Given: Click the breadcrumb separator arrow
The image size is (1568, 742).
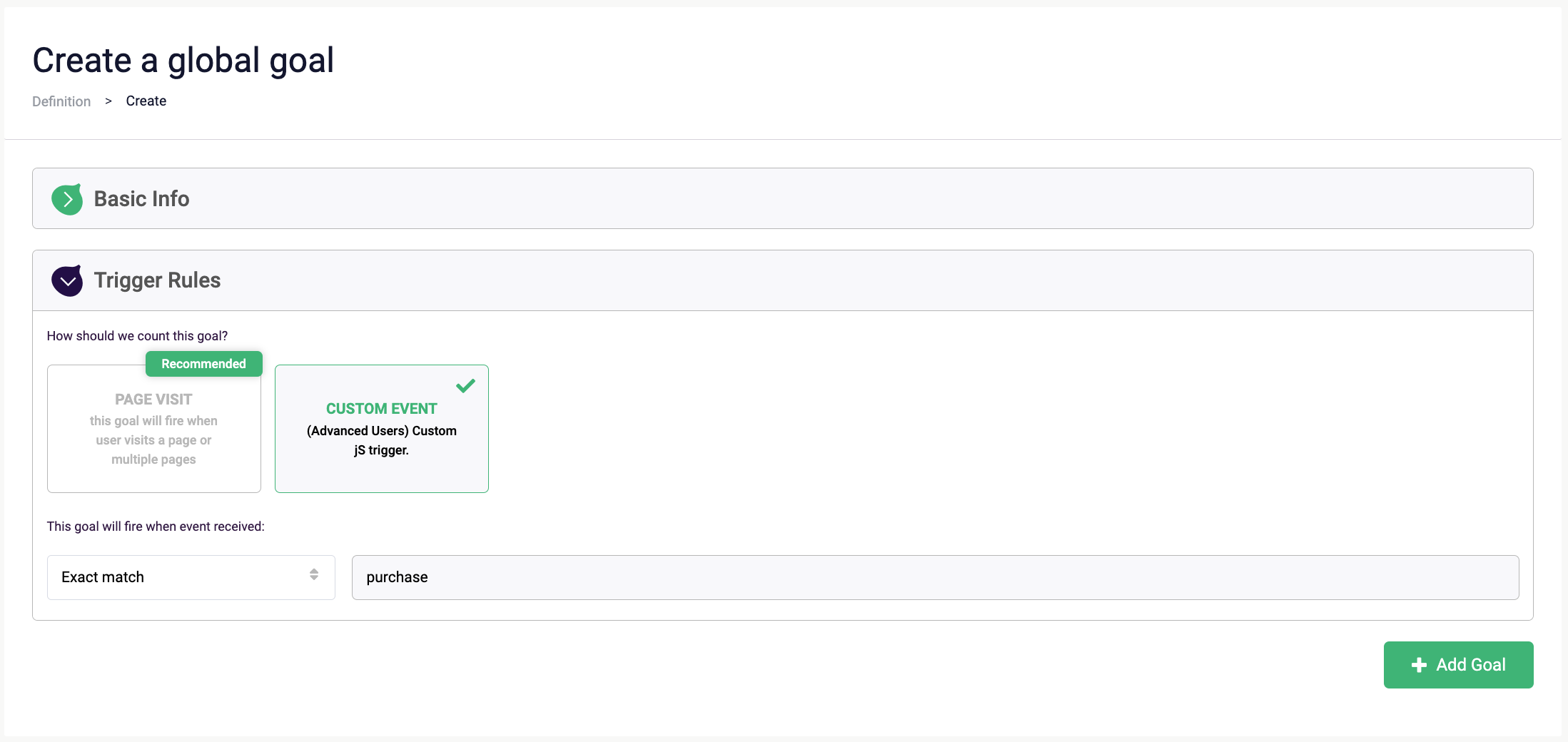Looking at the screenshot, I should click(108, 101).
